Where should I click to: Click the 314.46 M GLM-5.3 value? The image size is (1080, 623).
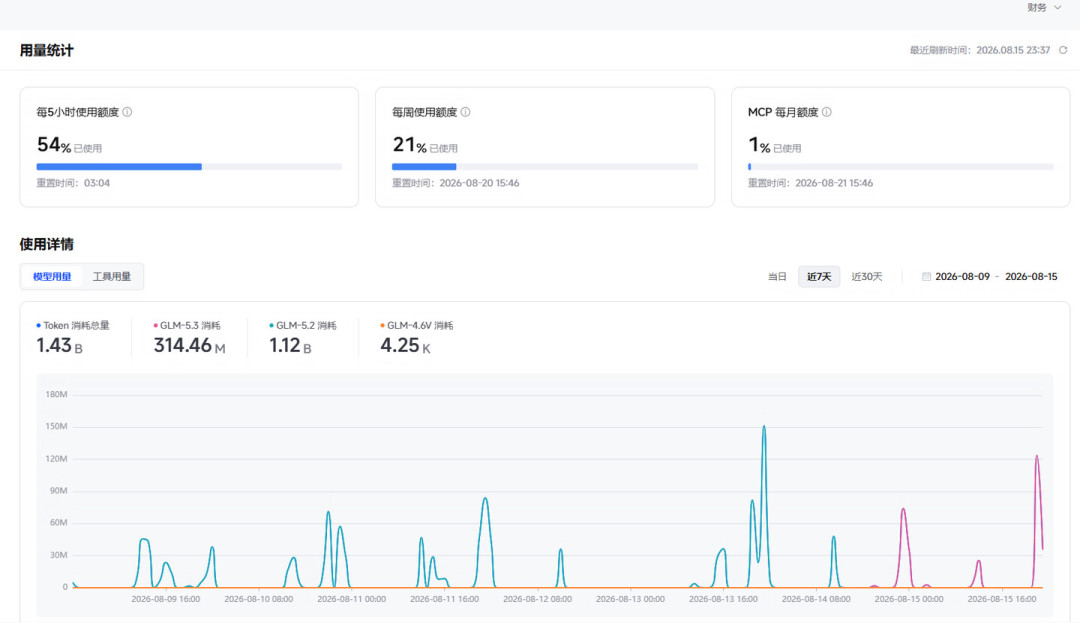pyautogui.click(x=189, y=346)
